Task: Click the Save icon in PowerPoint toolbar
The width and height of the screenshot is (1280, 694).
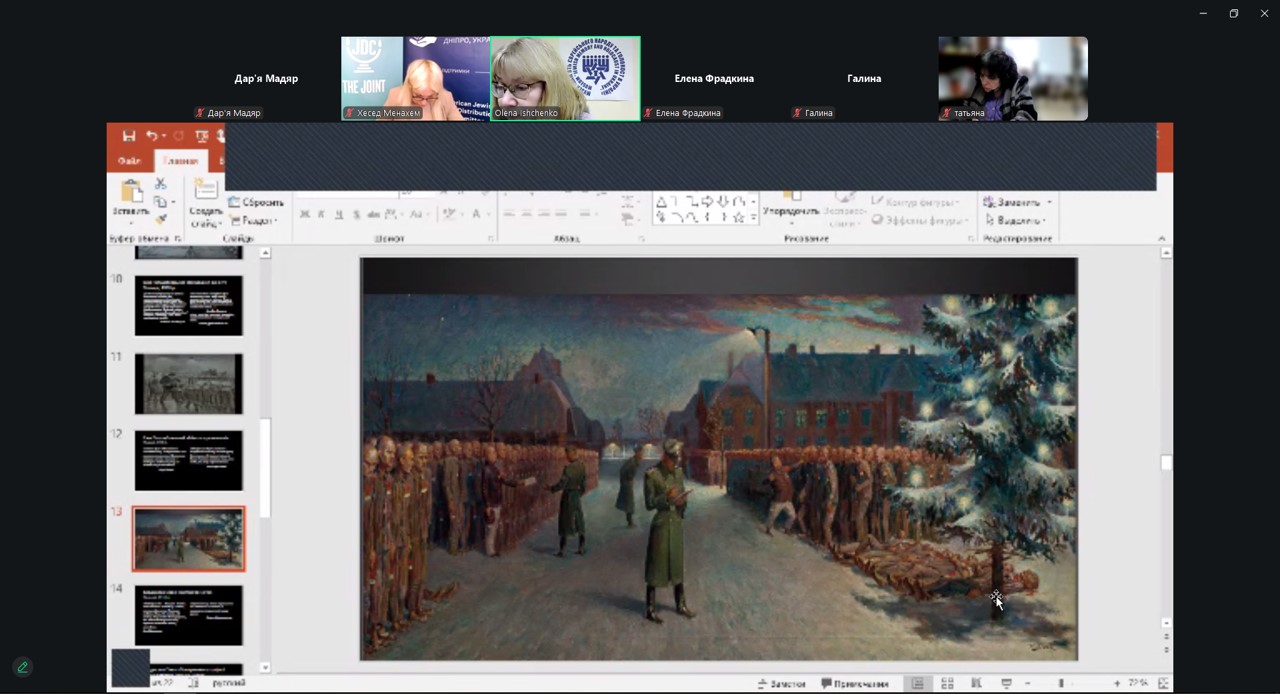Action: tap(129, 136)
